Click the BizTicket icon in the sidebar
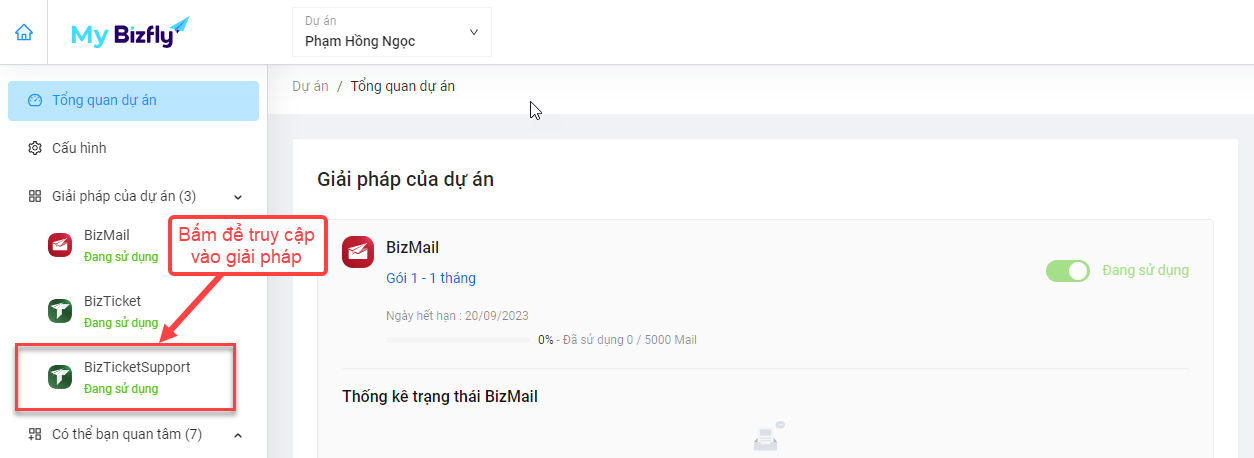 pyautogui.click(x=60, y=311)
